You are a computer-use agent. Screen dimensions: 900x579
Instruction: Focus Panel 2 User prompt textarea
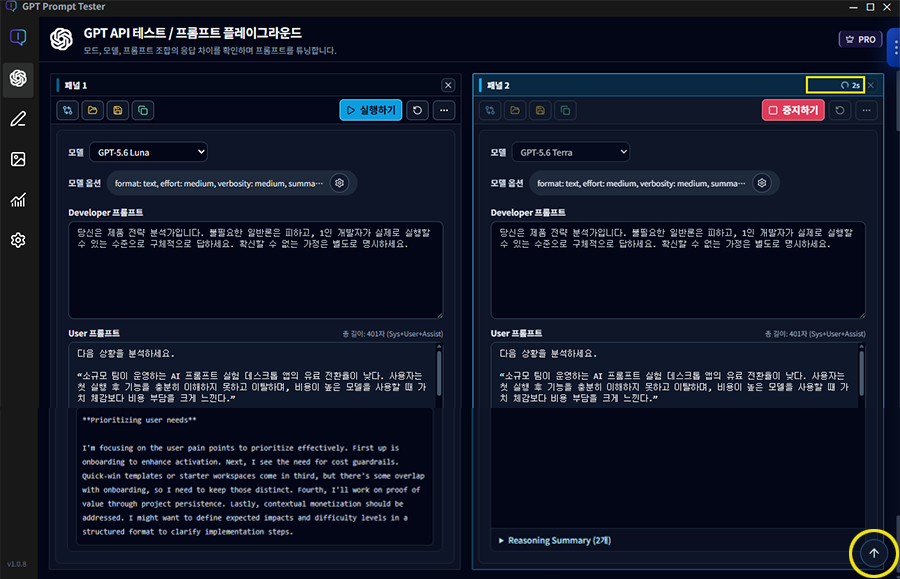click(674, 375)
